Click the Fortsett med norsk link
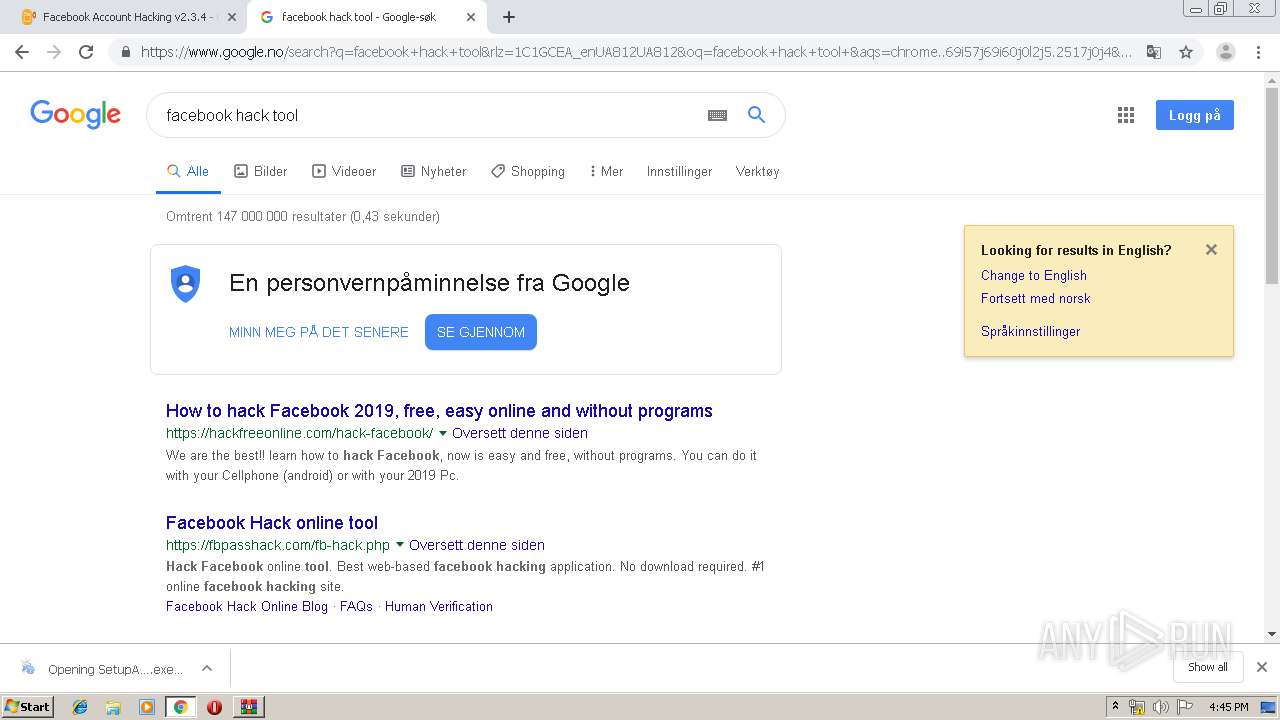1280x720 pixels. 1036,298
